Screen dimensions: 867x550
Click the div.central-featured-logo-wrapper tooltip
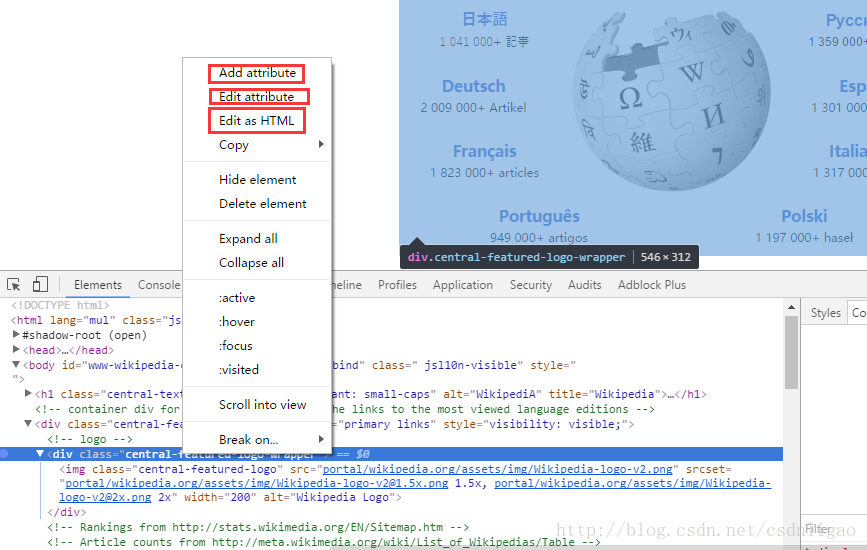click(549, 257)
